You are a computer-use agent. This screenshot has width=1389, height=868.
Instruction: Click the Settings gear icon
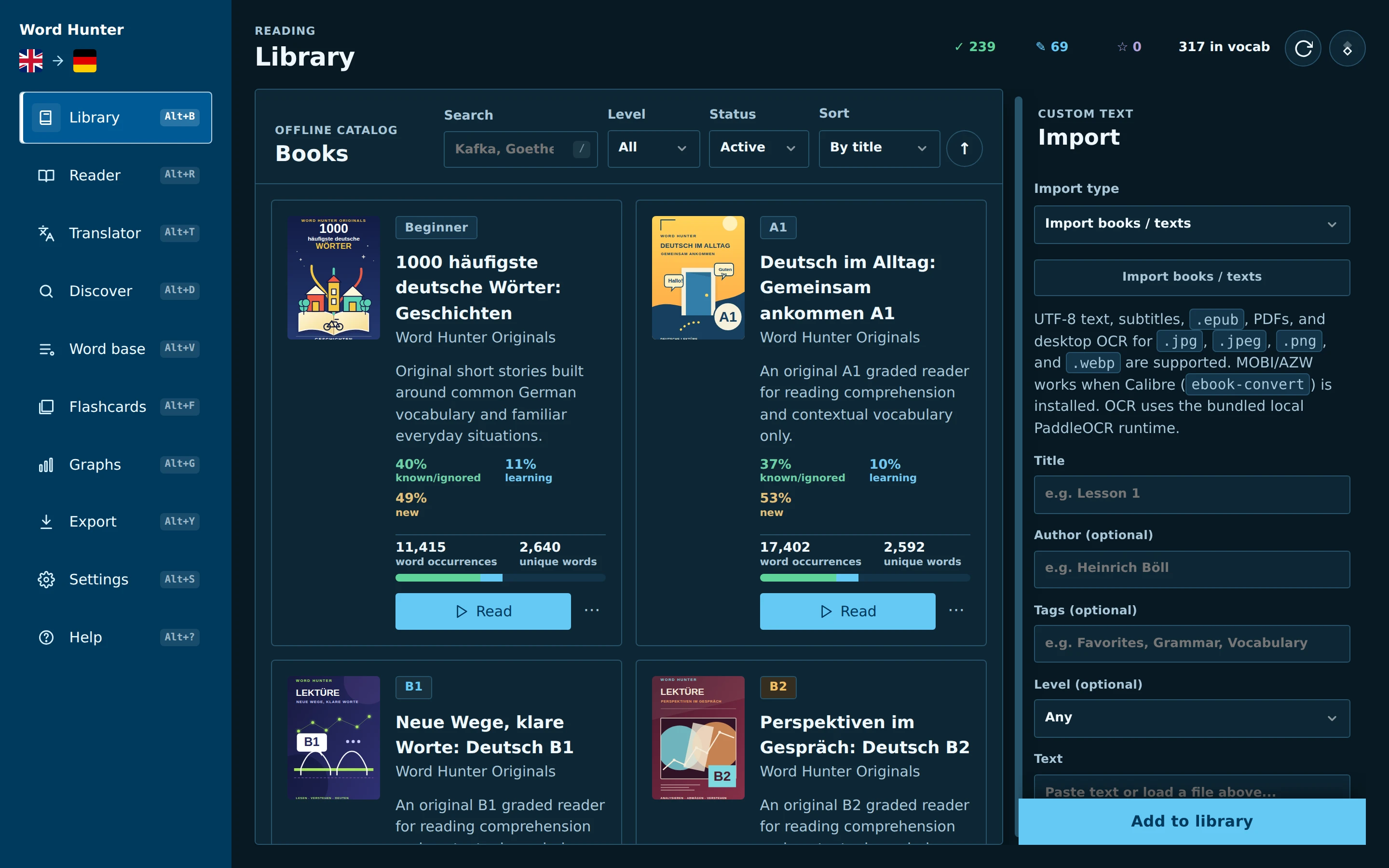[x=46, y=579]
